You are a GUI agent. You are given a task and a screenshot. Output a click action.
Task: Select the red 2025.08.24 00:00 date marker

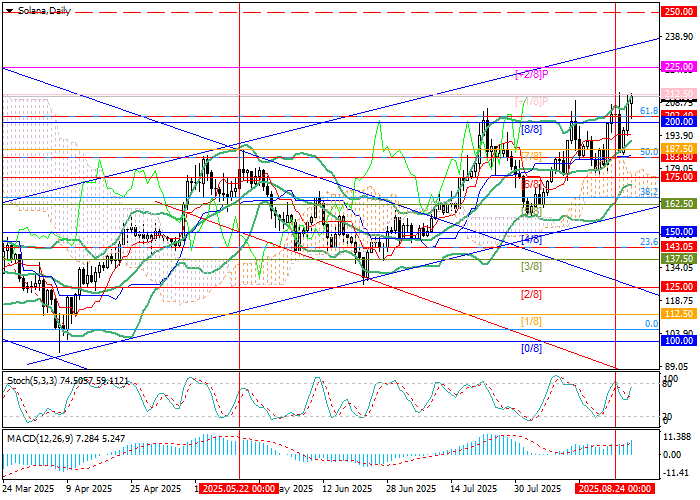pos(616,489)
